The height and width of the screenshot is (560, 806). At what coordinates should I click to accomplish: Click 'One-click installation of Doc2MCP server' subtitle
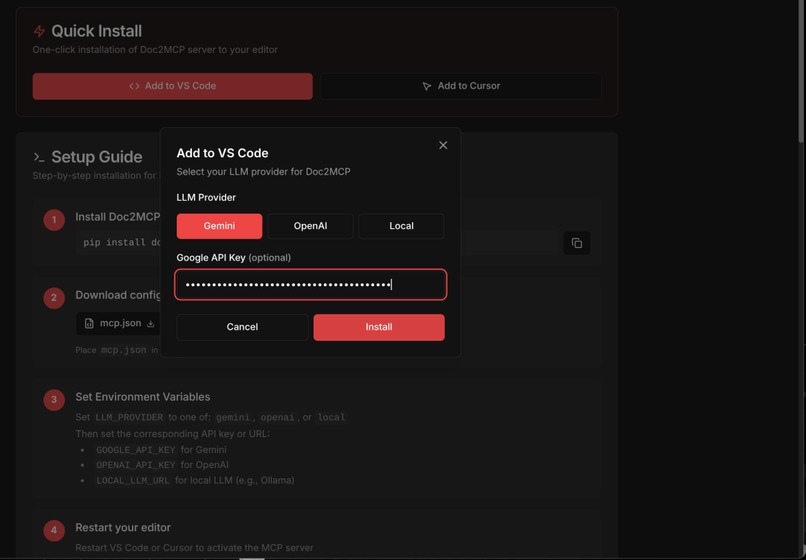click(155, 50)
